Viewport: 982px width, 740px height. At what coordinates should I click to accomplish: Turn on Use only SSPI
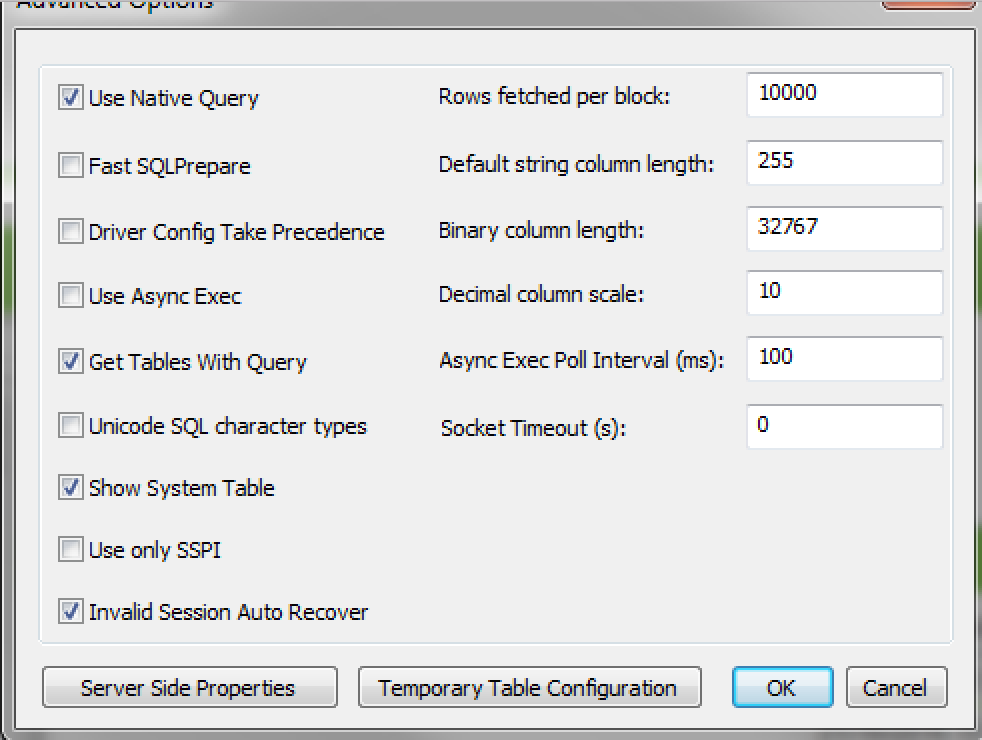(x=70, y=550)
